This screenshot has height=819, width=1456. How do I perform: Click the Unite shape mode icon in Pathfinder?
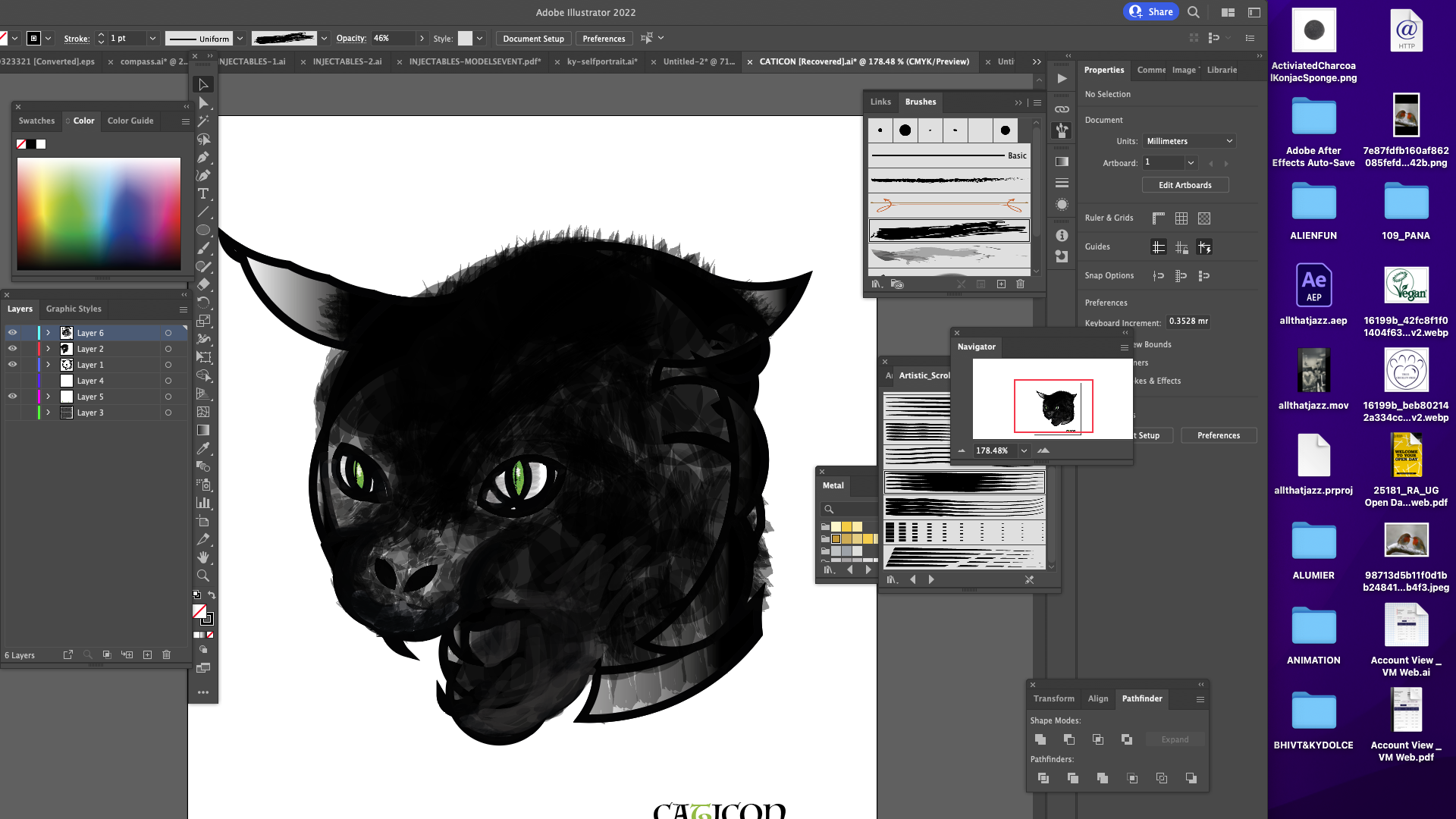pos(1040,739)
